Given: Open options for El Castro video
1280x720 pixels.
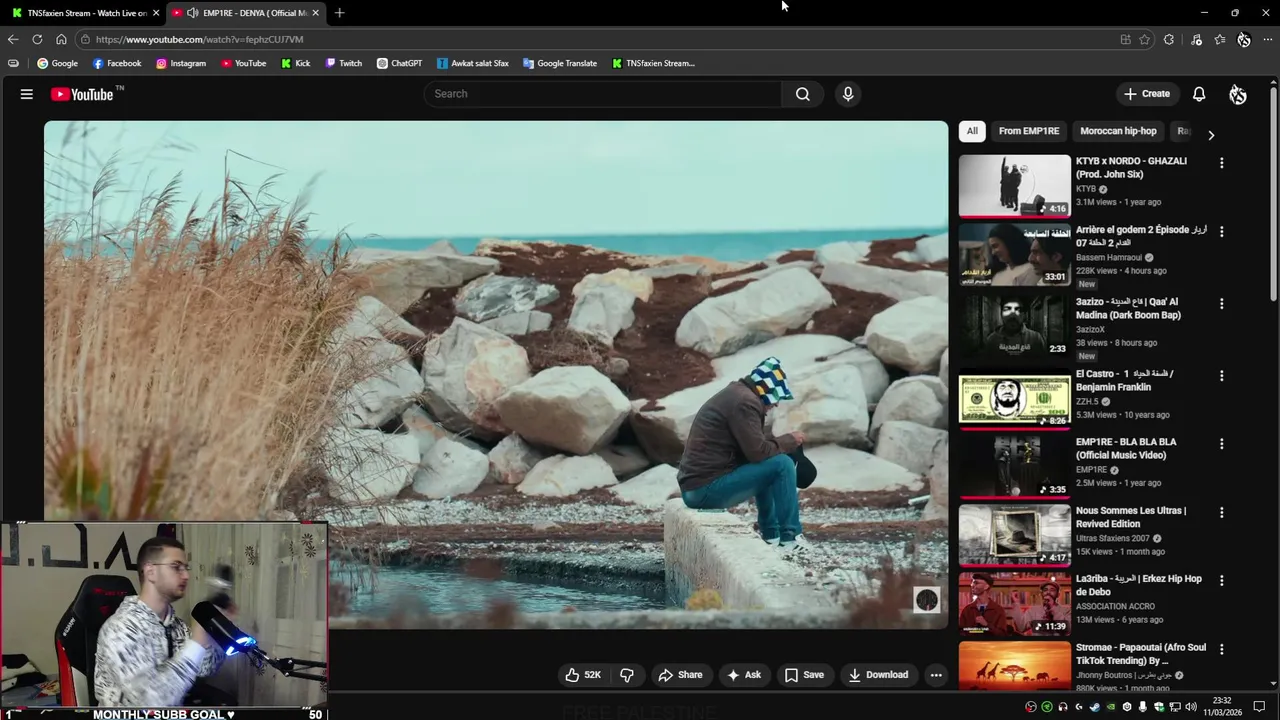Looking at the screenshot, I should point(1221,376).
